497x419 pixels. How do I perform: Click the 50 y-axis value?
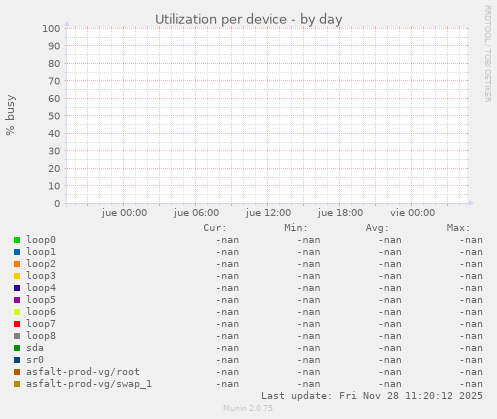[54, 116]
